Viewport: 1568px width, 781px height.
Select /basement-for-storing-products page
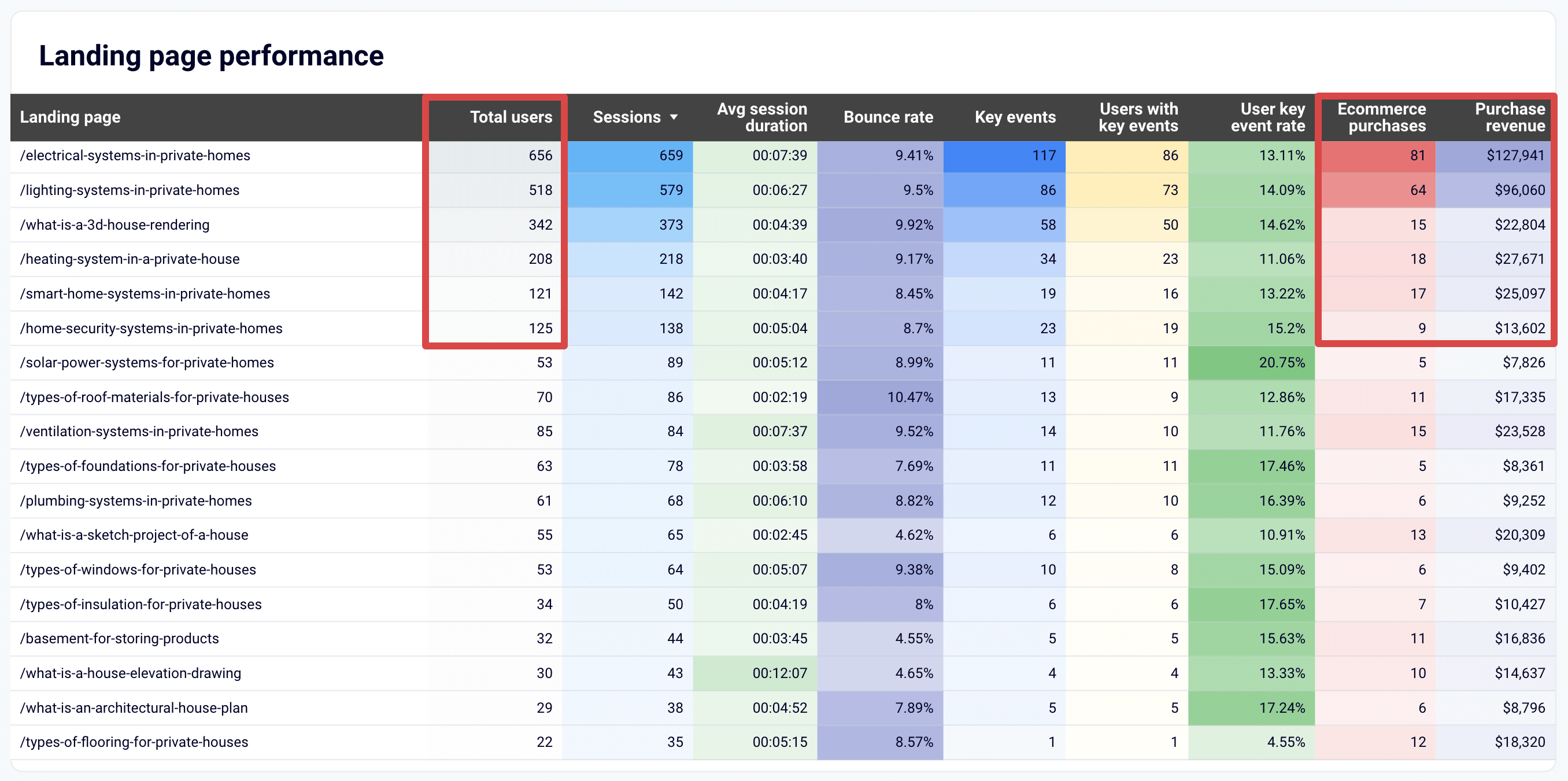[x=119, y=639]
